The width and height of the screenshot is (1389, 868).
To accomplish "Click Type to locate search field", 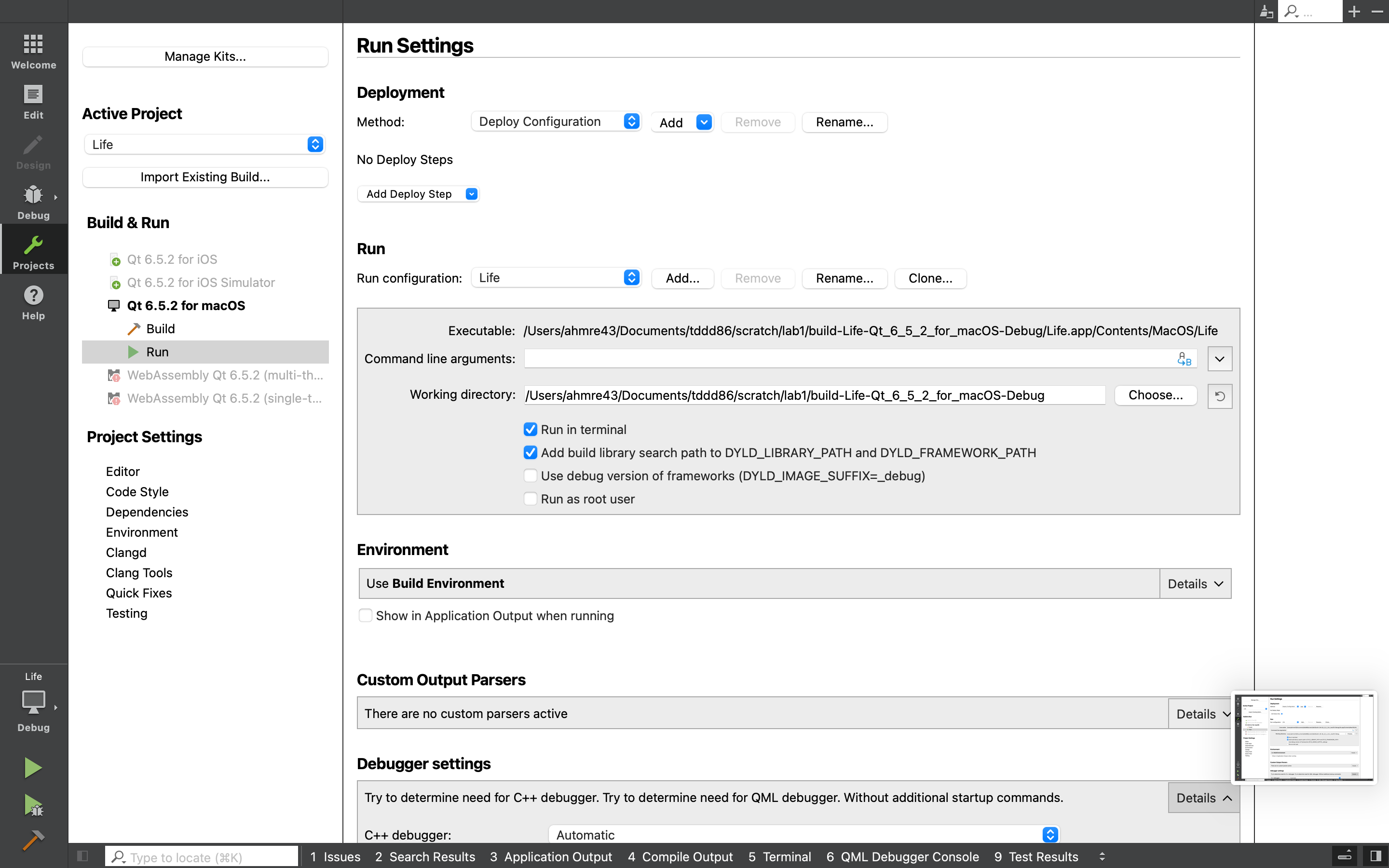I will 202,856.
